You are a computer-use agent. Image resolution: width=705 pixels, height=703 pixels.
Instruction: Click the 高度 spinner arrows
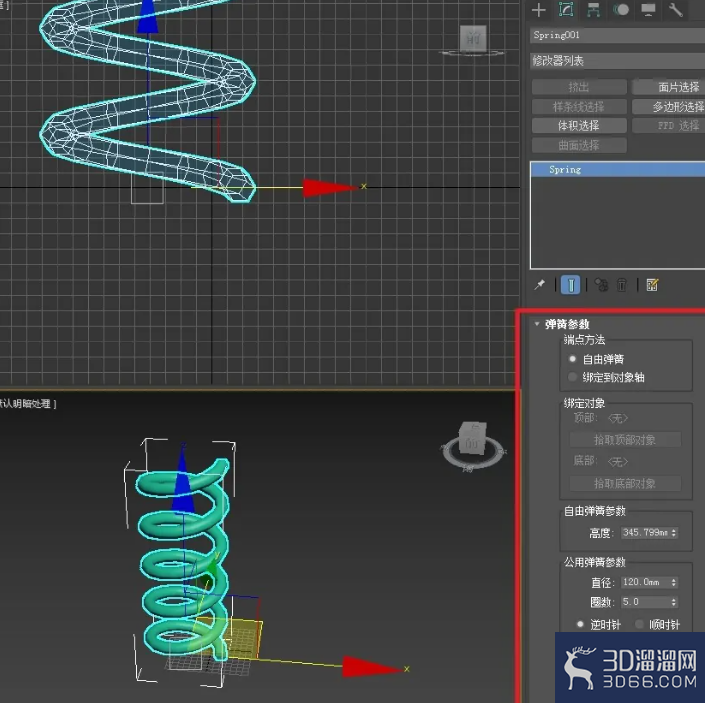[674, 533]
